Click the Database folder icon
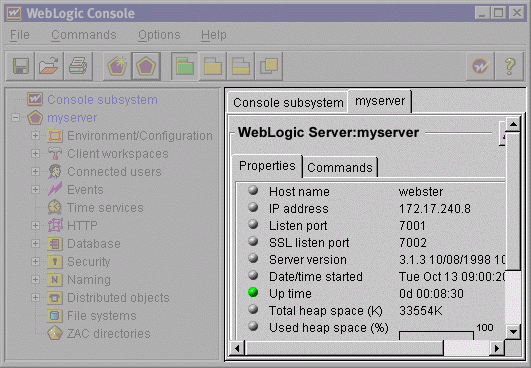Viewport: 531px width, 368px height. (55, 243)
